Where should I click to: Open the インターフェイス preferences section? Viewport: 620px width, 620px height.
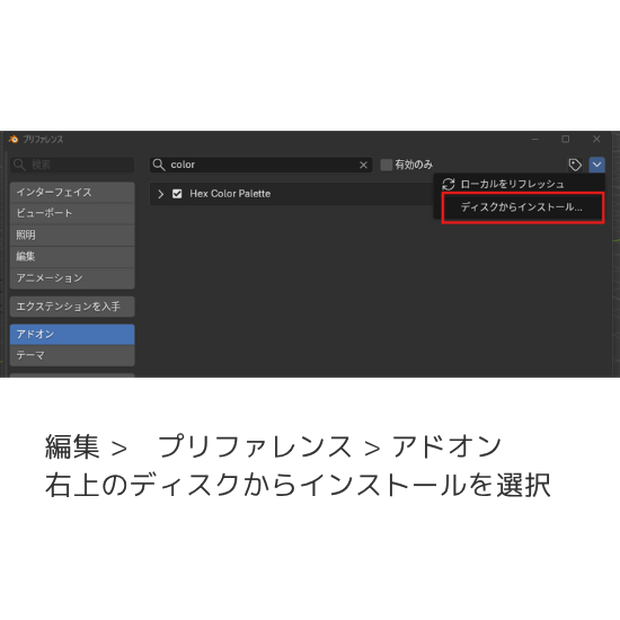click(72, 193)
